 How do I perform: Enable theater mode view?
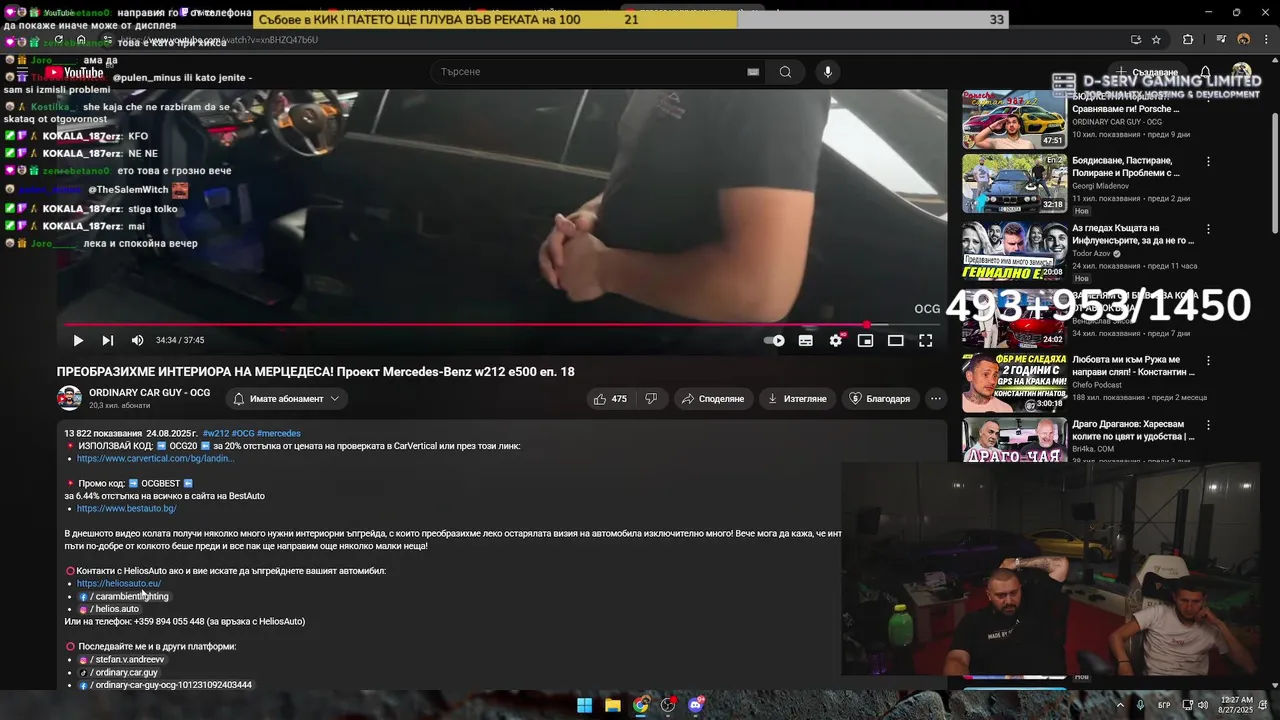click(896, 340)
